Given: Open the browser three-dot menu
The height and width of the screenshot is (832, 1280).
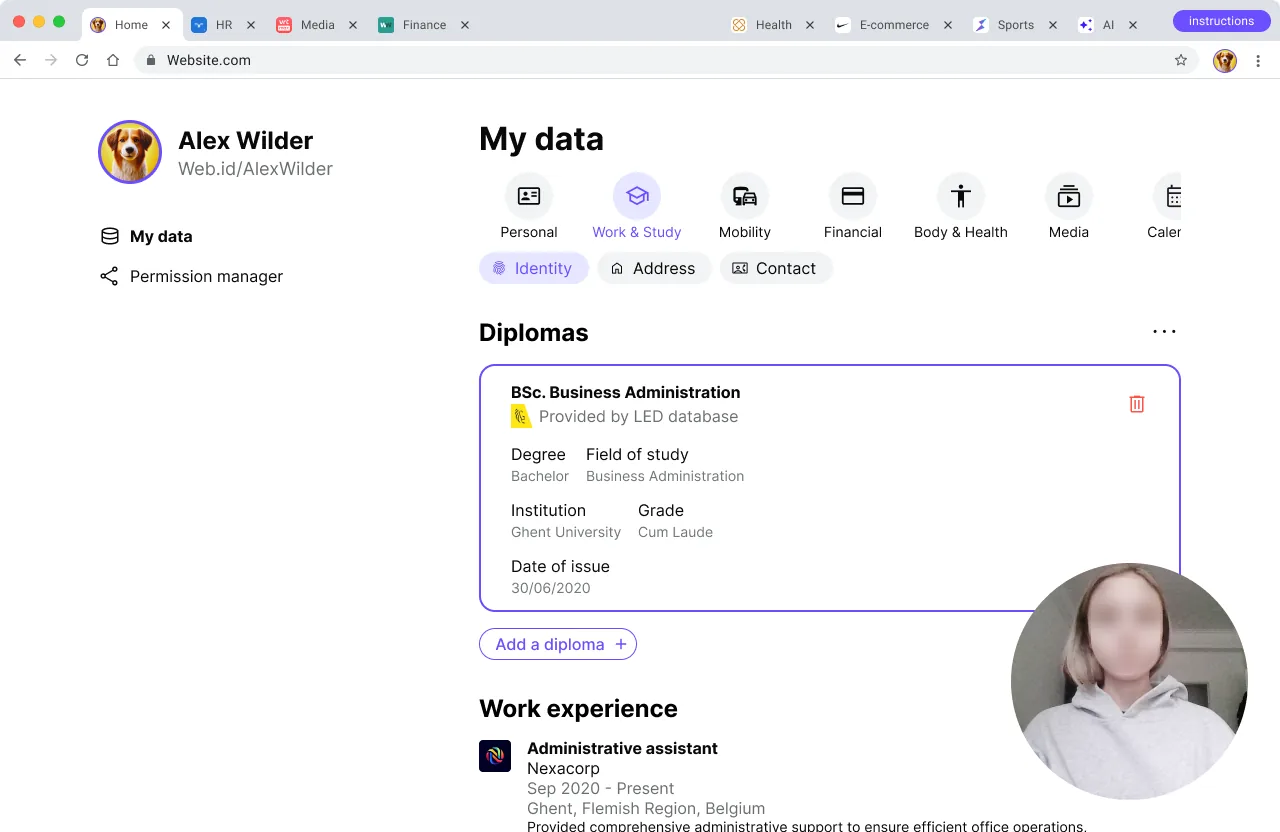Looking at the screenshot, I should pos(1258,61).
